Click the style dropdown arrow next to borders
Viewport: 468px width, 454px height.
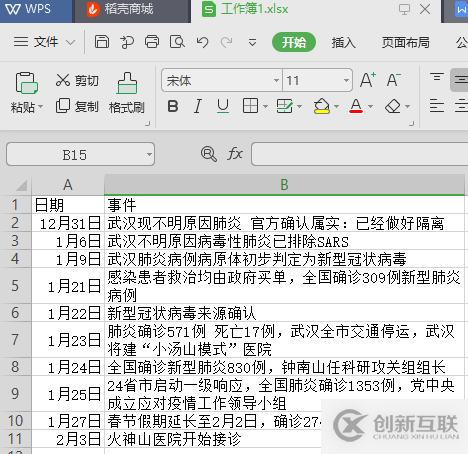pos(299,107)
